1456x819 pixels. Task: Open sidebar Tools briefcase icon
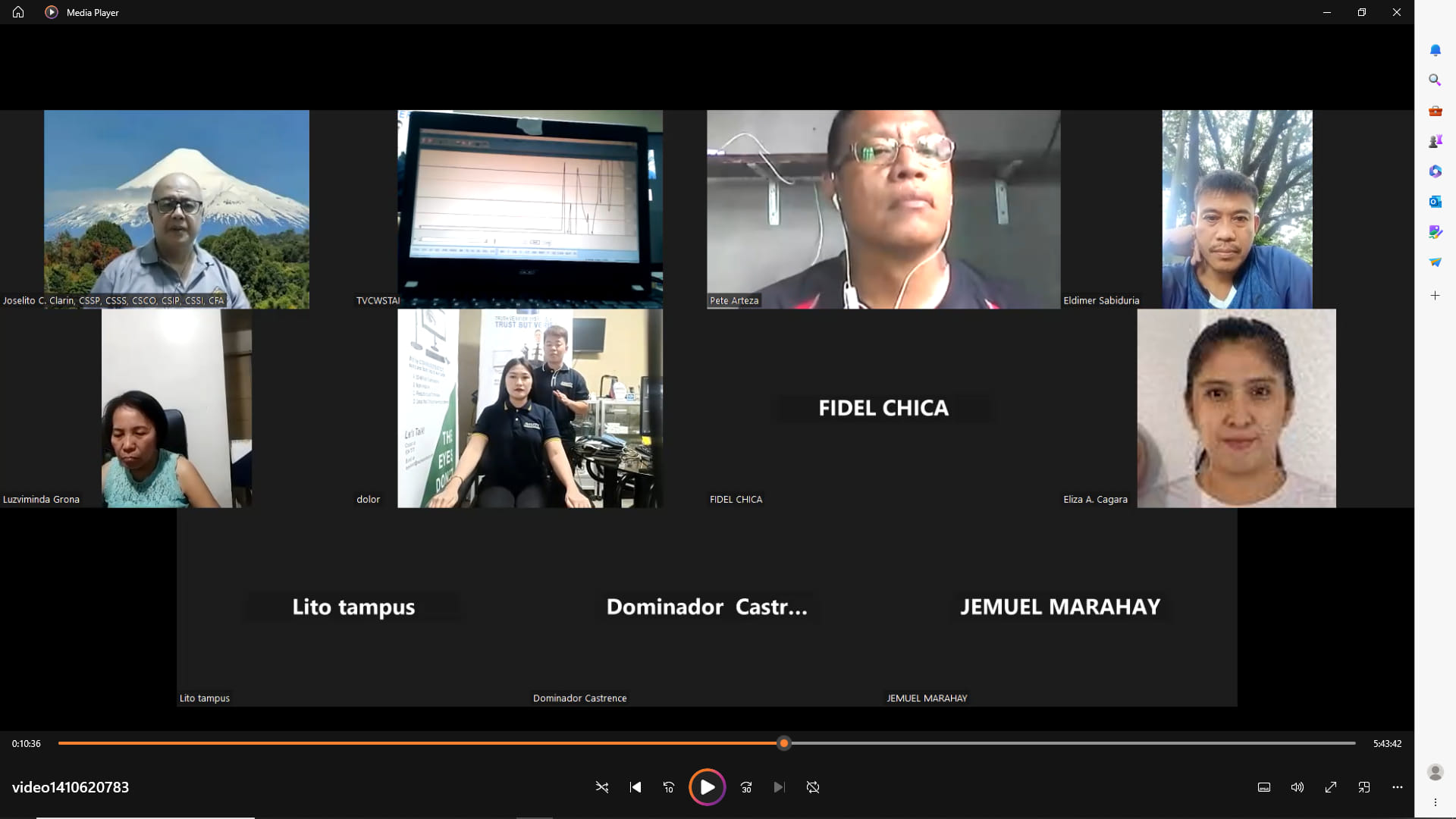point(1436,111)
